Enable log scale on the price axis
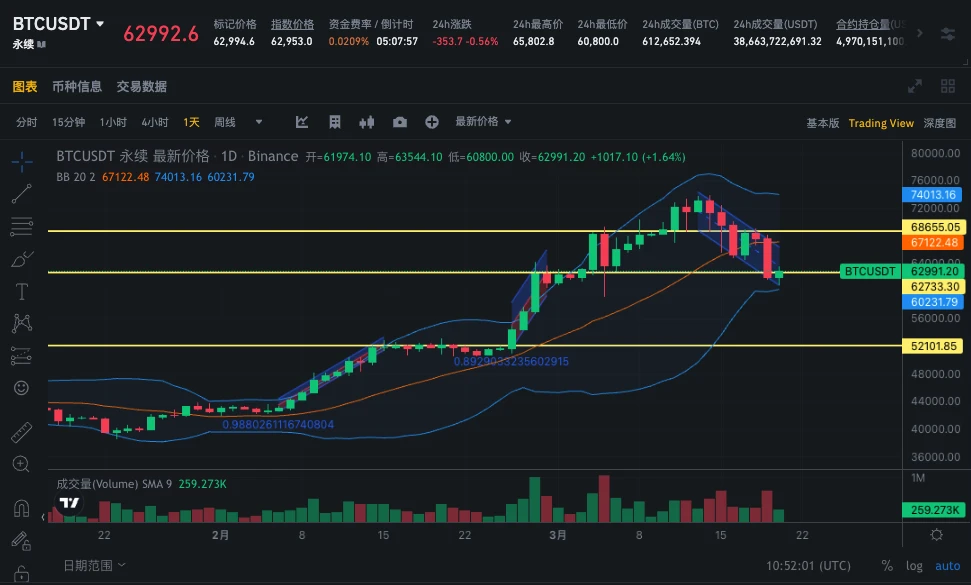This screenshot has width=971, height=585. tap(913, 565)
